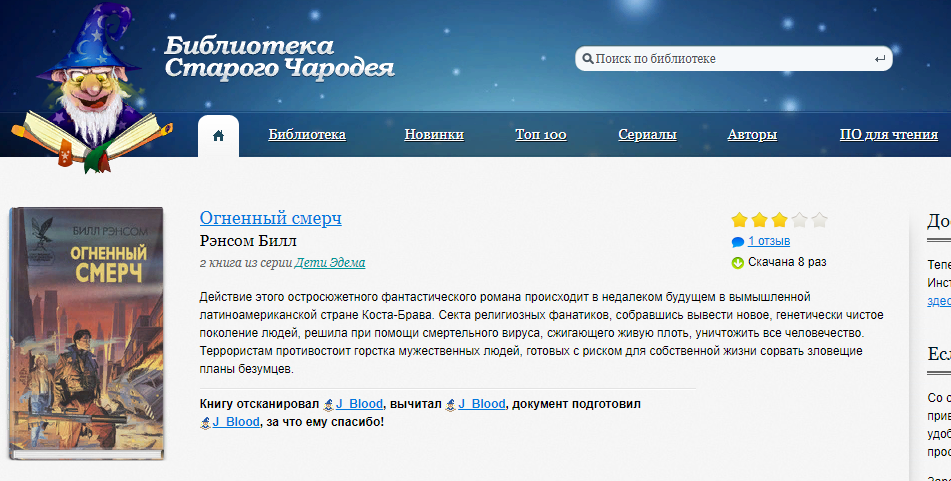The image size is (951, 481).
Task: Click the author name Рэнсом Билл
Action: point(248,241)
